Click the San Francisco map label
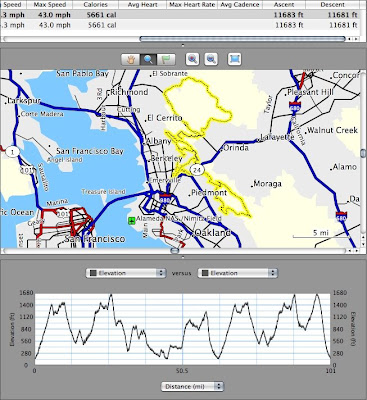The height and width of the screenshot is (400, 367). [x=95, y=239]
